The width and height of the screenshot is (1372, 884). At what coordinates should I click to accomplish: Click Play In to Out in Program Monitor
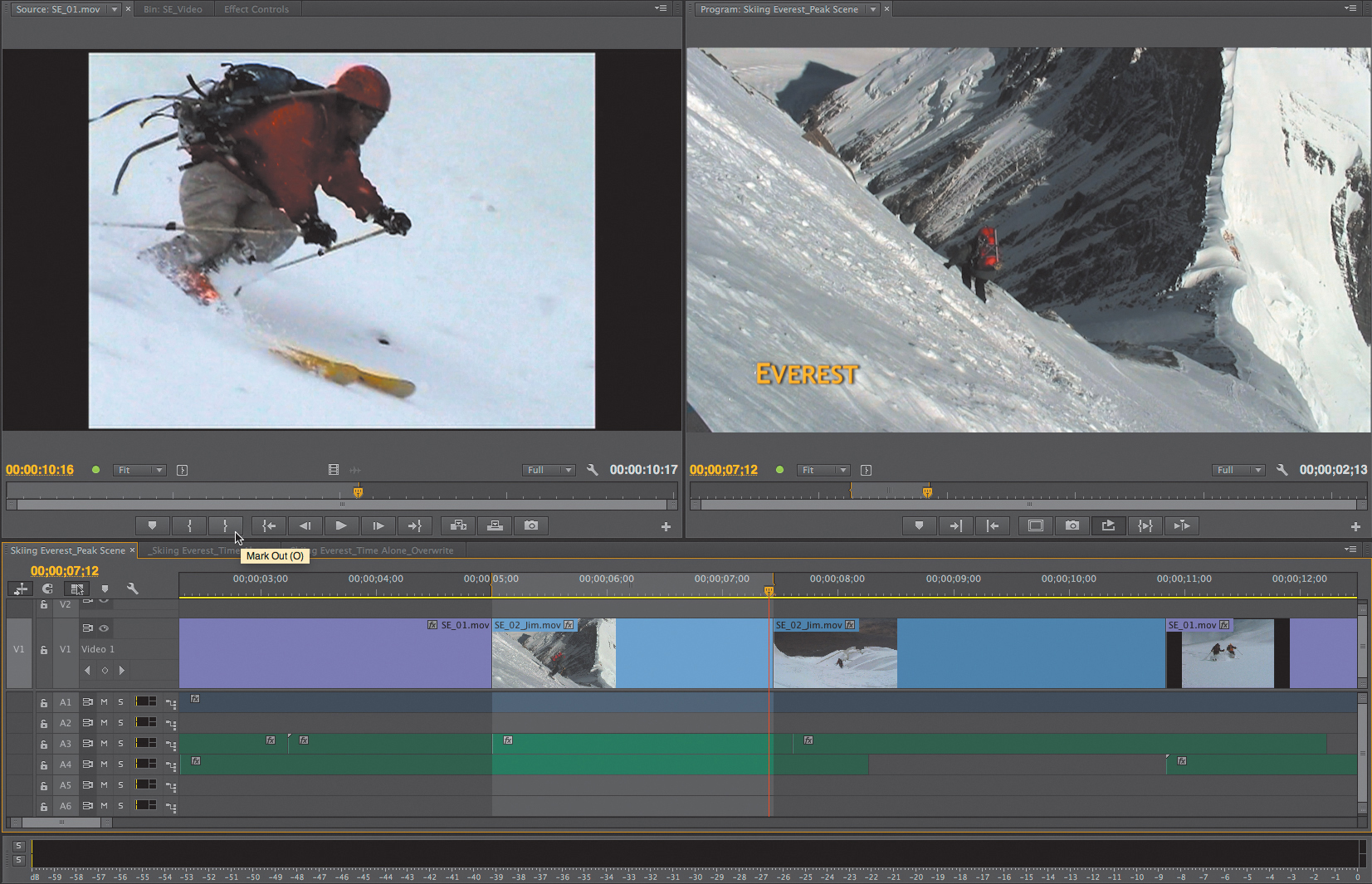pyautogui.click(x=1145, y=525)
